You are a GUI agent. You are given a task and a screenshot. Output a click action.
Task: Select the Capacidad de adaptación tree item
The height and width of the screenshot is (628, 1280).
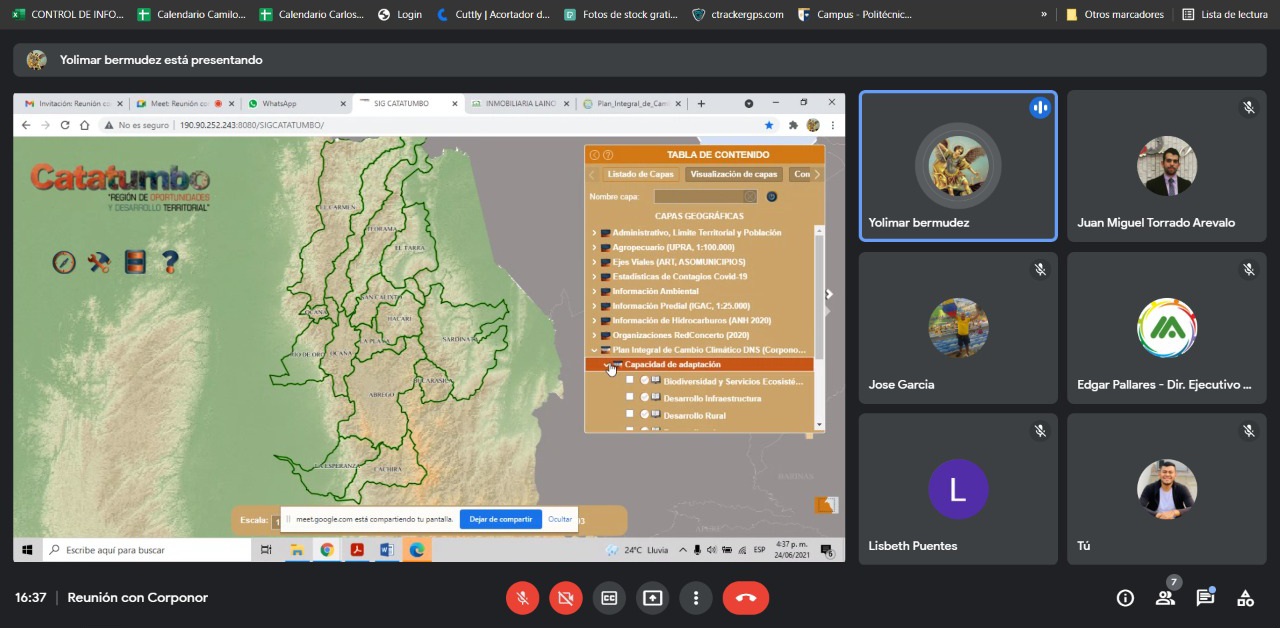699,365
